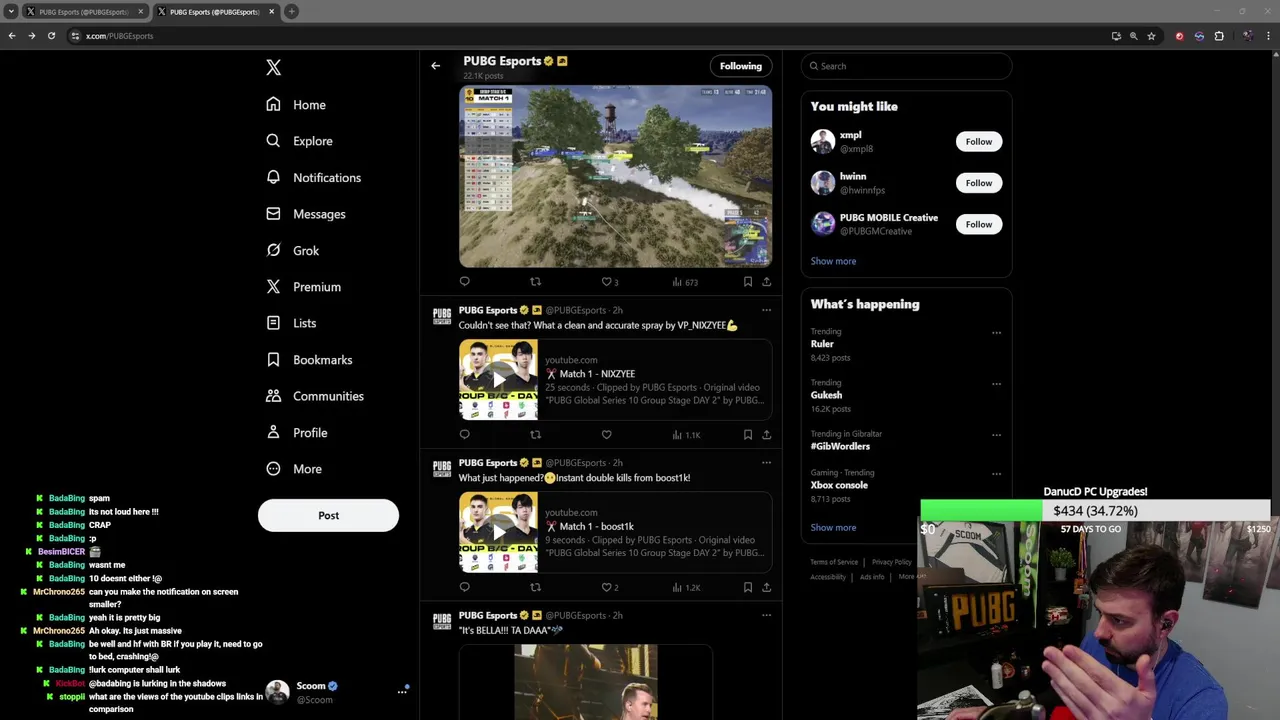This screenshot has width=1280, height=720.
Task: Share the boost1k double kills post
Action: (x=767, y=587)
